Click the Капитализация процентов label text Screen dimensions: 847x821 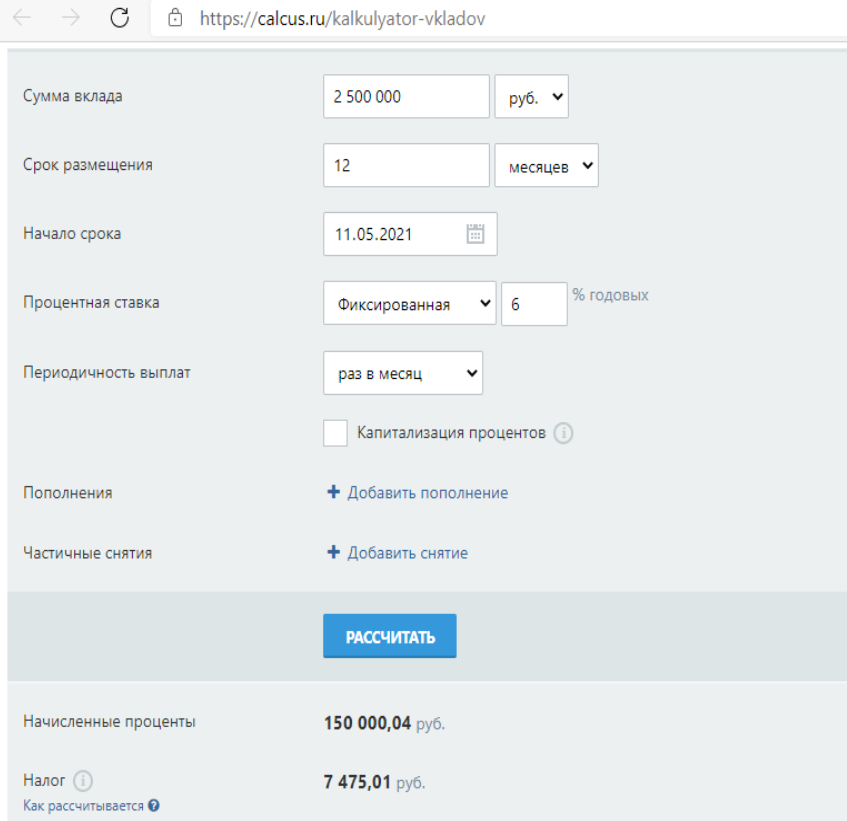(x=452, y=433)
